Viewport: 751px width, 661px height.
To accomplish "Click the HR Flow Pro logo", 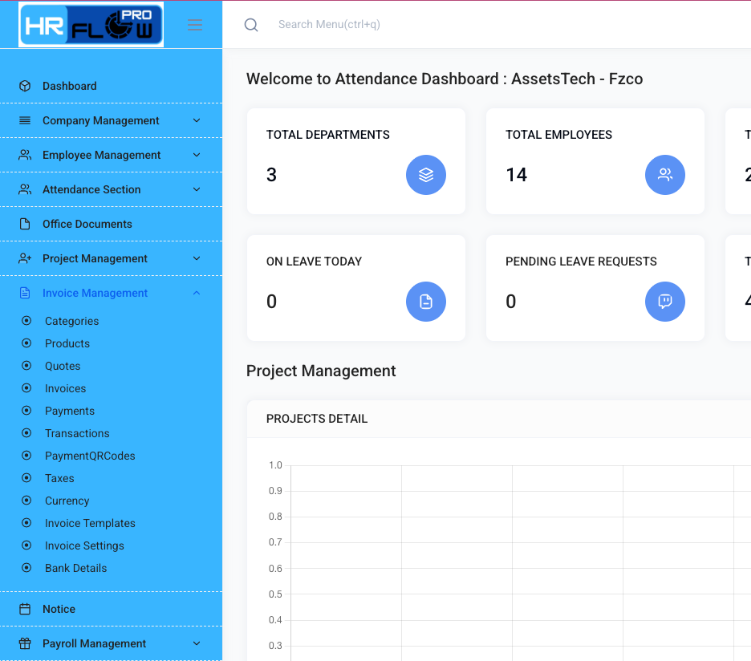I will [x=91, y=25].
